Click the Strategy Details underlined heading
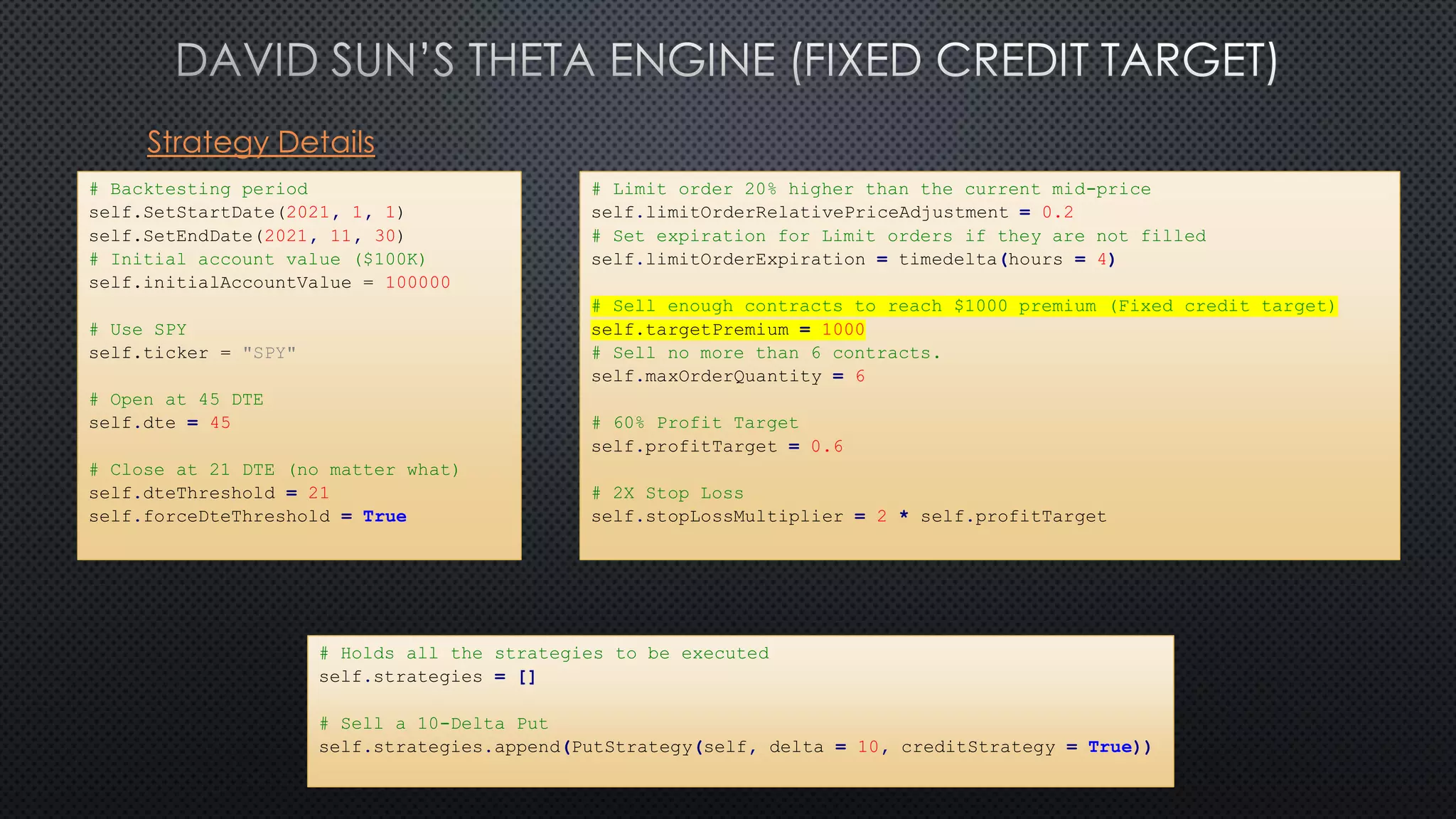Viewport: 1456px width, 819px height. tap(260, 142)
